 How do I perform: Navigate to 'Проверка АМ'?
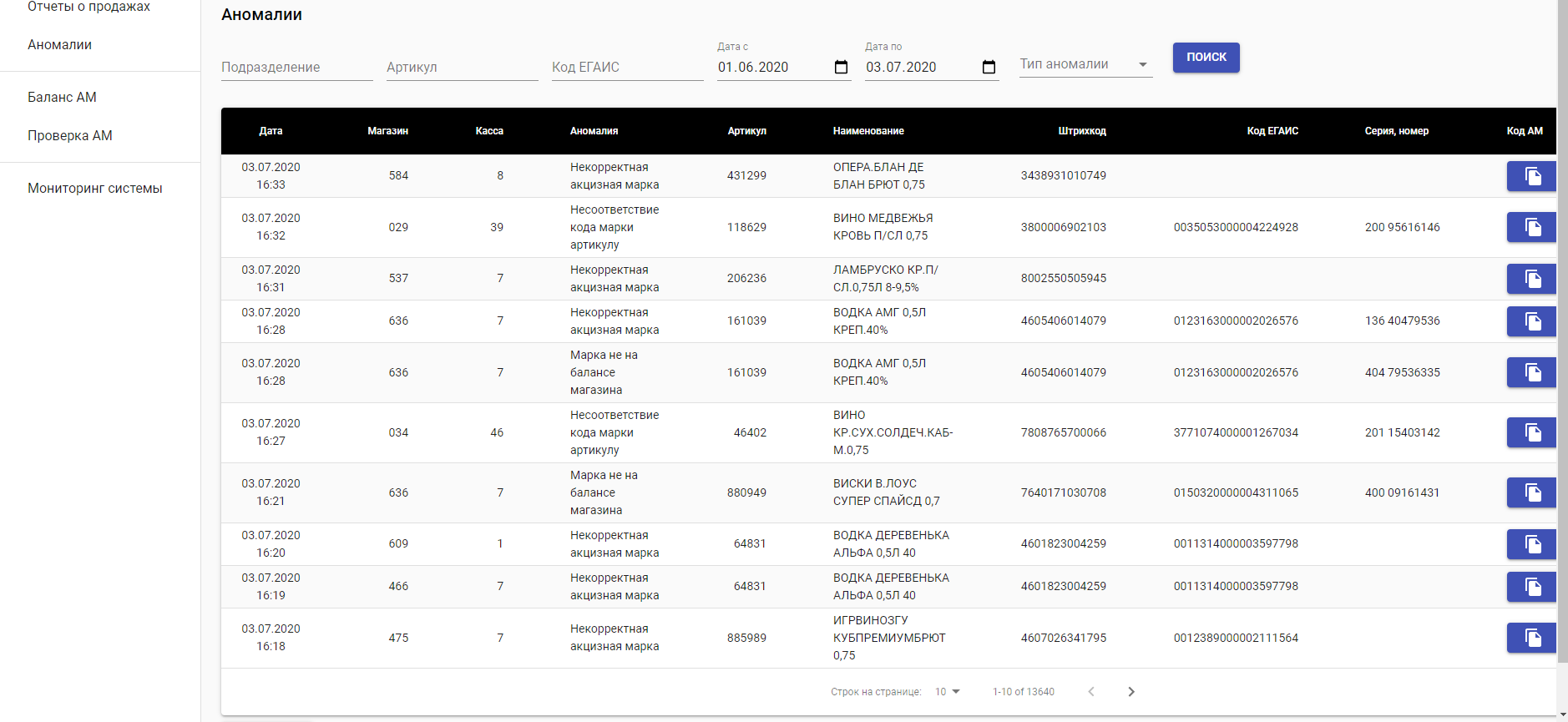click(69, 136)
